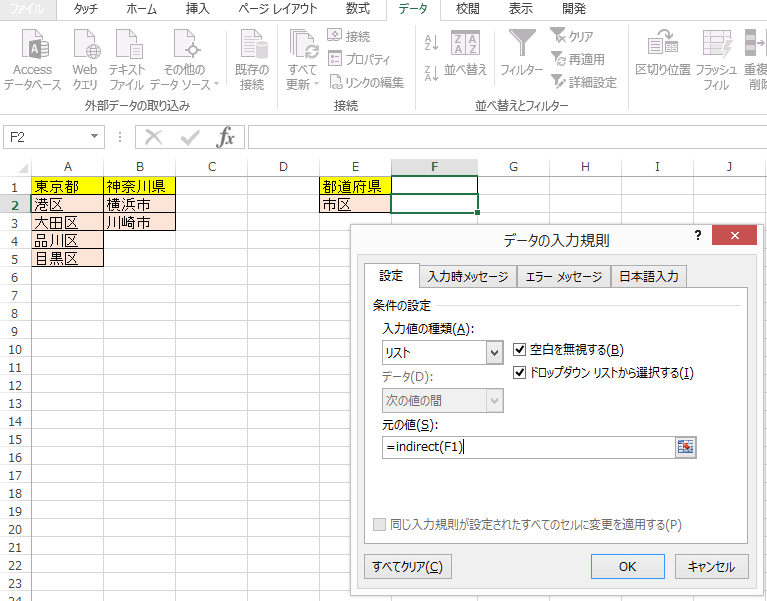This screenshot has width=767, height=601.
Task: Open the 入力値の種類 dropdown list
Action: (x=495, y=353)
